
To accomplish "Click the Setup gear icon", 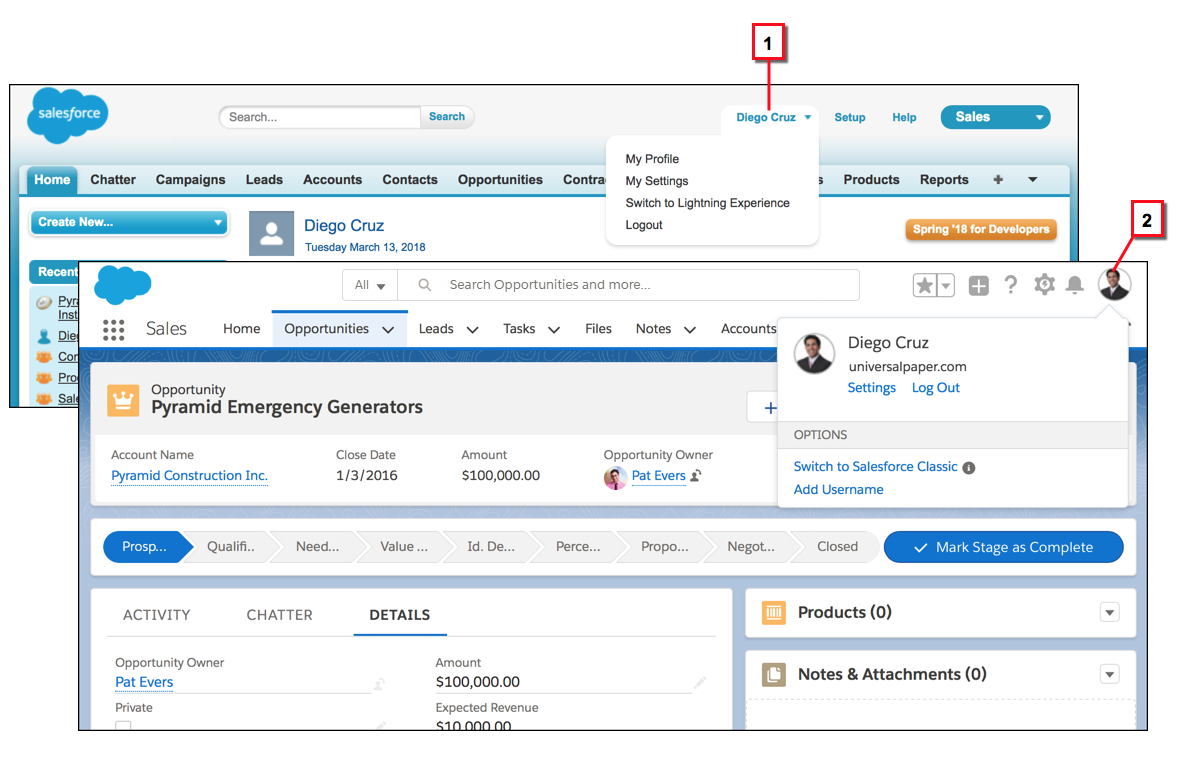I will click(1044, 284).
